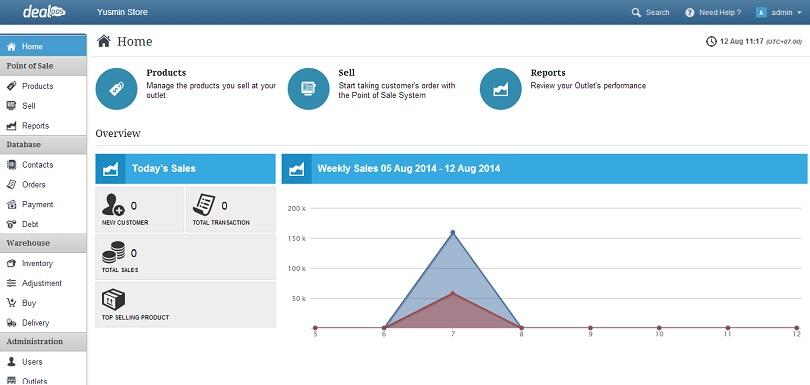
Task: Click the blue peak point at day 7
Action: pyautogui.click(x=453, y=233)
